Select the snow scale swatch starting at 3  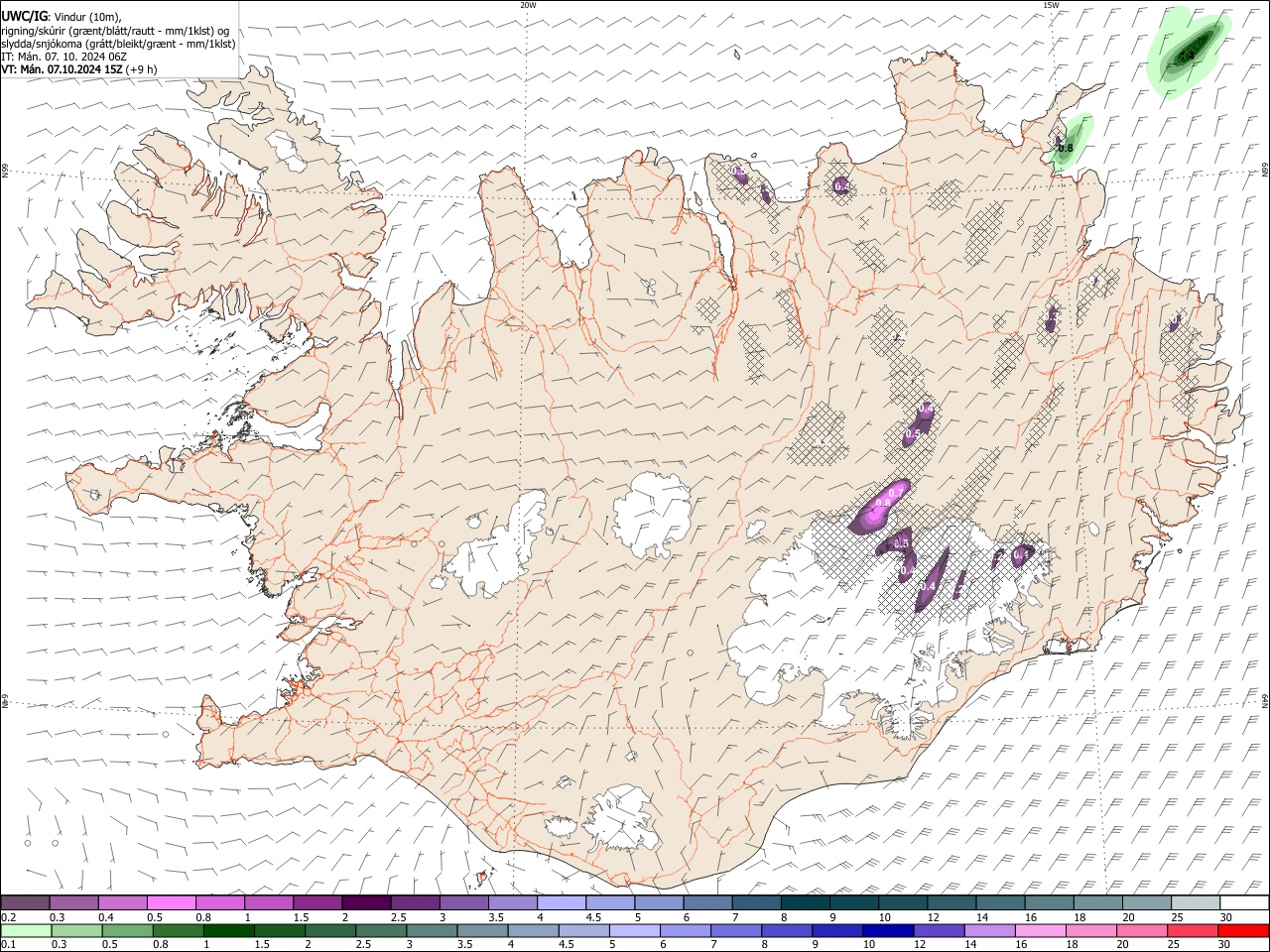463,902
